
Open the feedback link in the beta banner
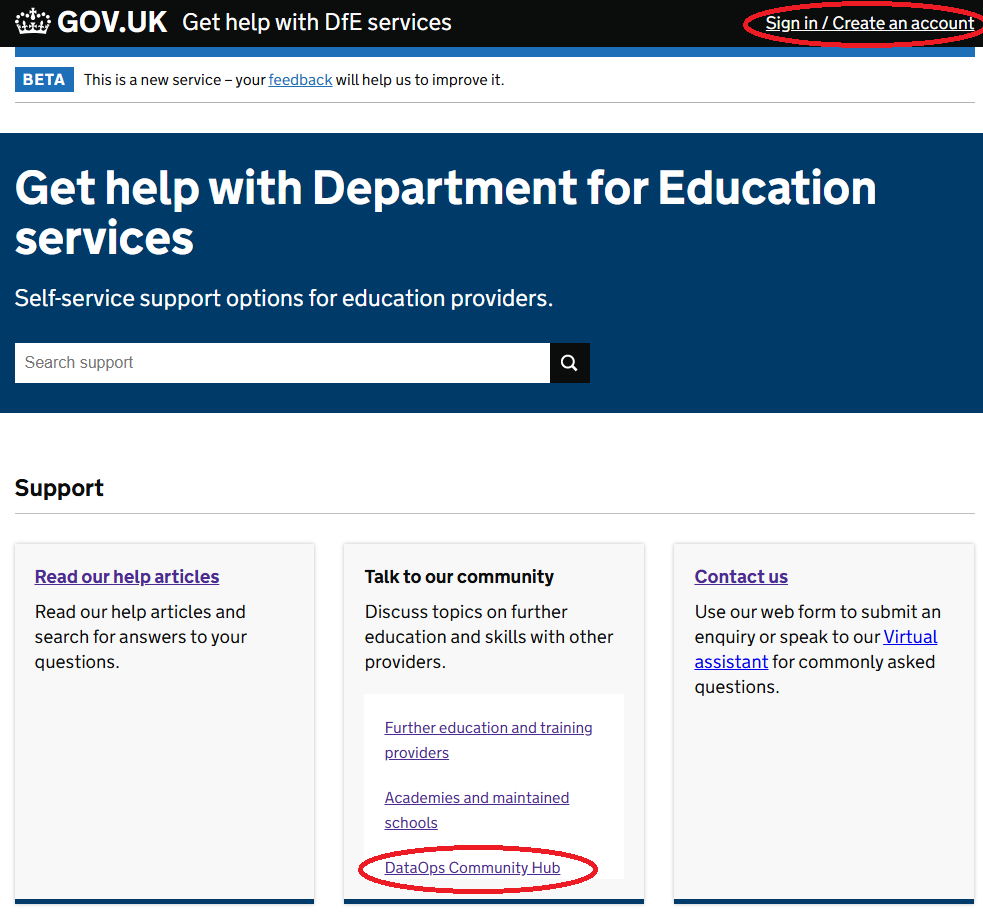[300, 80]
